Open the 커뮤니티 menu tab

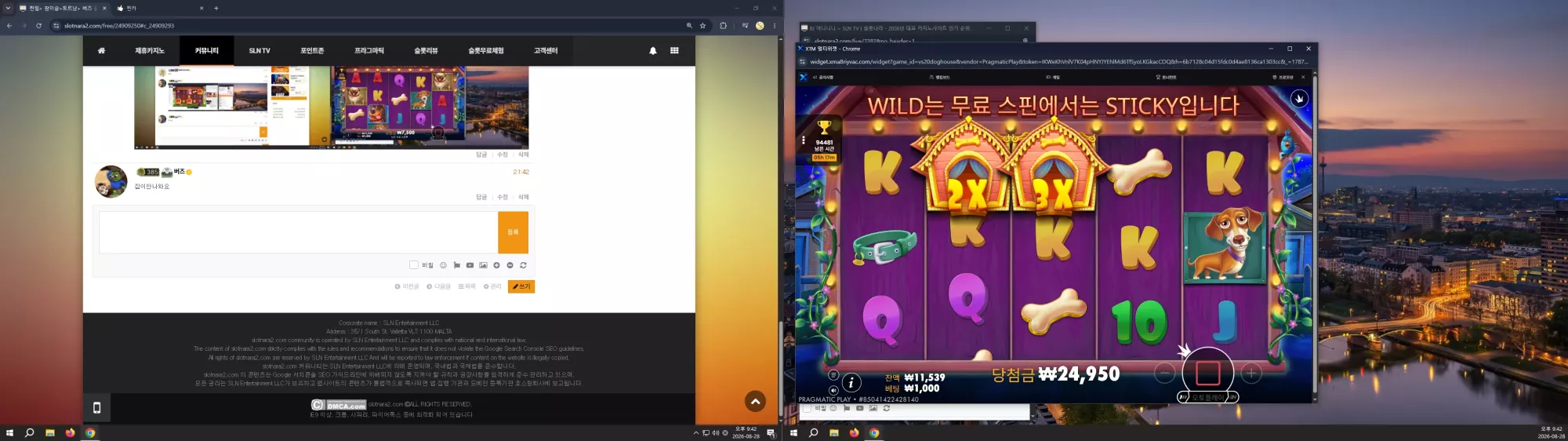(x=207, y=50)
